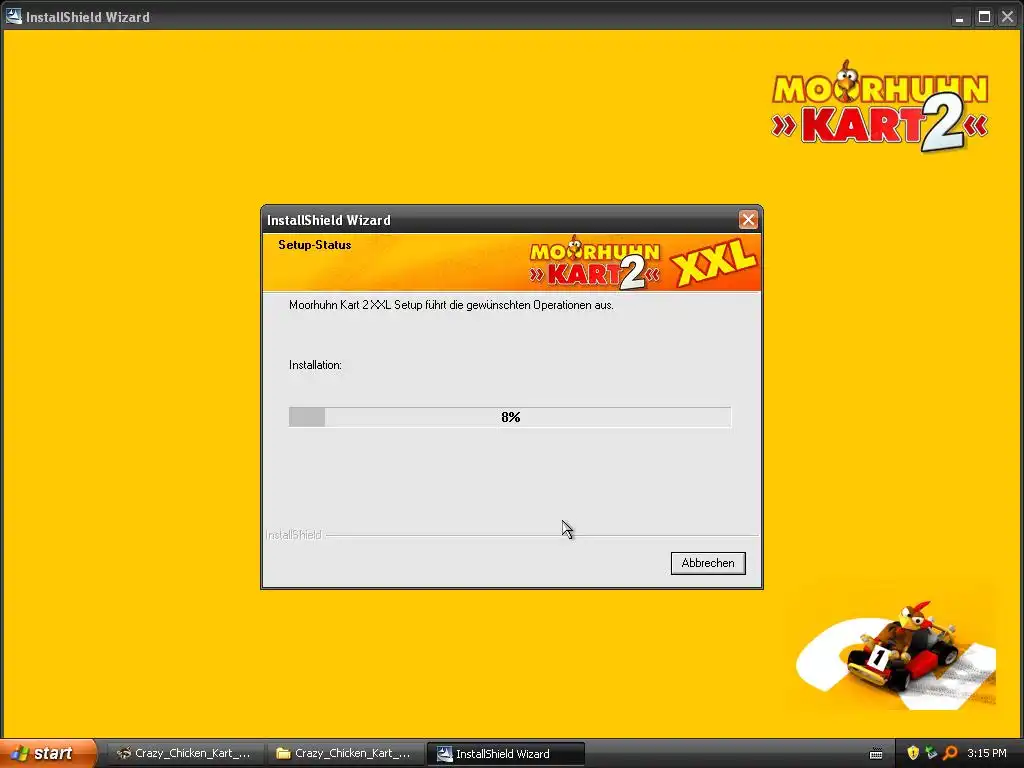This screenshot has height=768, width=1024.
Task: Click the Moorhuhn Kart 2 logo top right
Action: tap(879, 106)
